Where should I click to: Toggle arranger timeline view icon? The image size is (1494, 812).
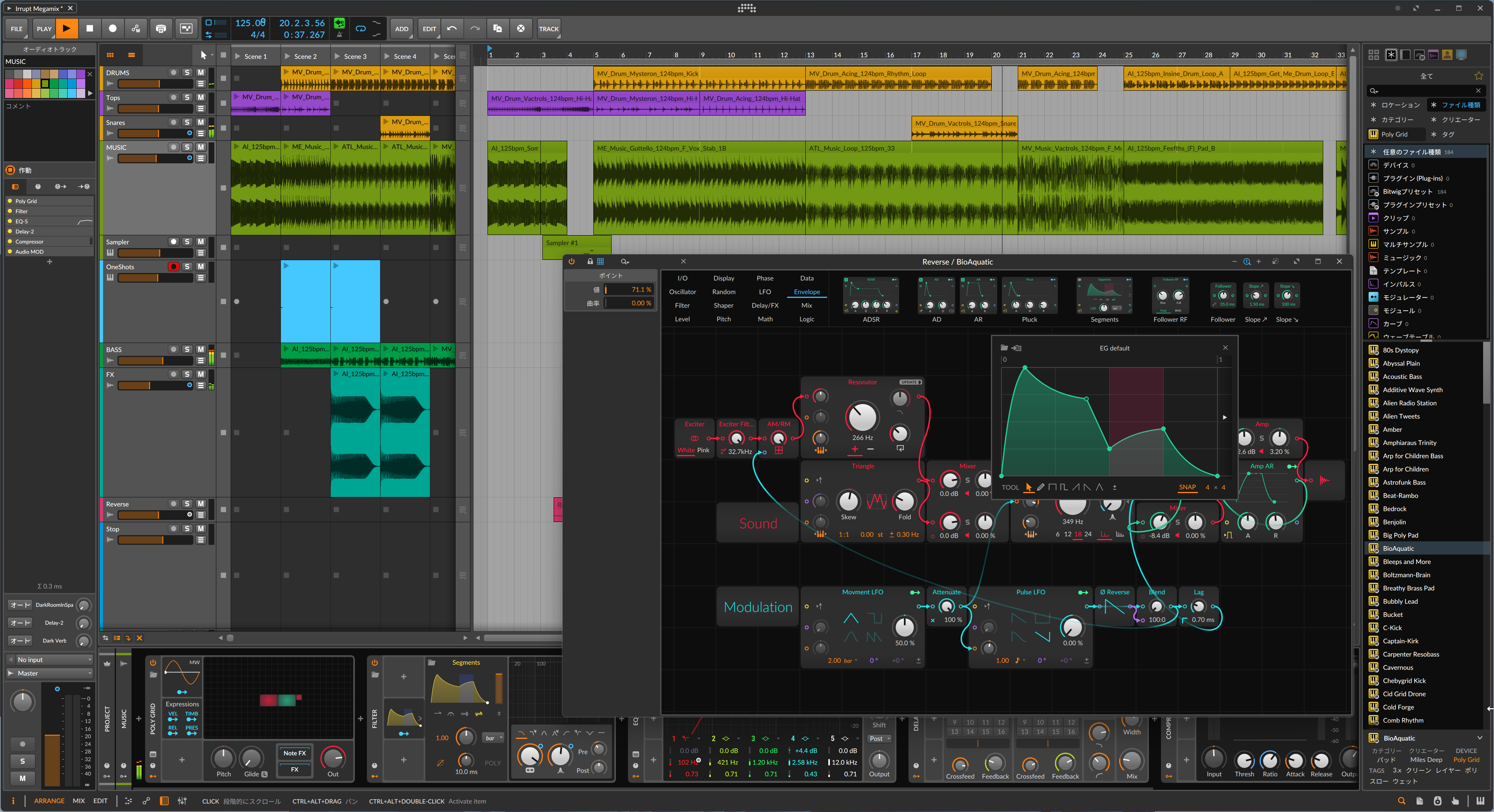[x=132, y=55]
